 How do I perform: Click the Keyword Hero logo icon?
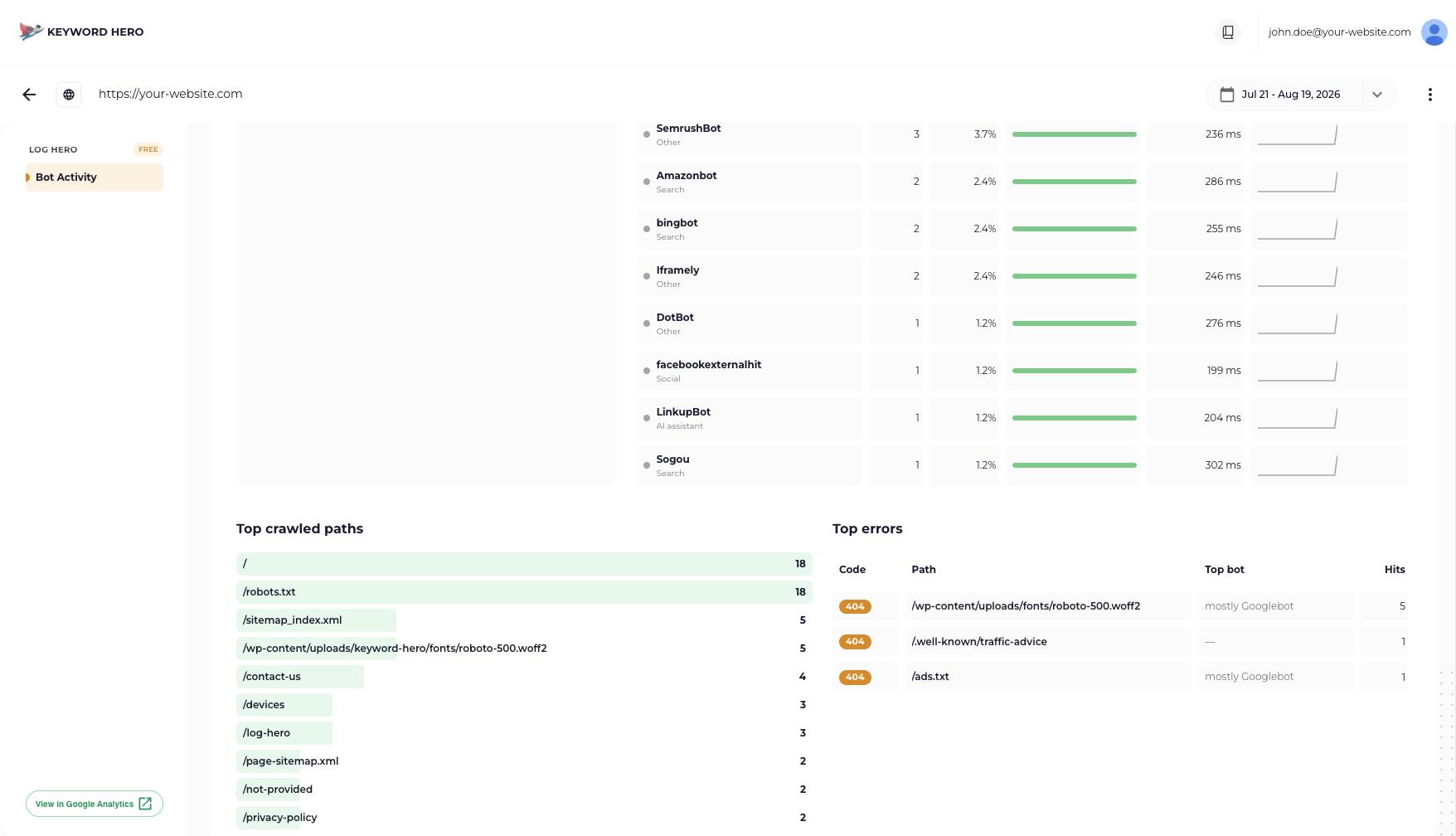(31, 32)
